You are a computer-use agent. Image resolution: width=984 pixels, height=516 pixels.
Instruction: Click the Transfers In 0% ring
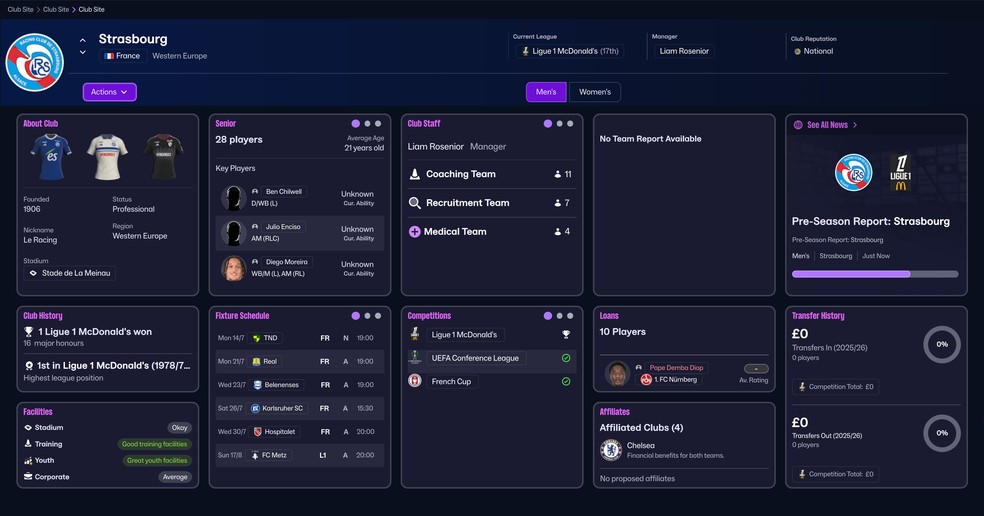click(x=941, y=344)
